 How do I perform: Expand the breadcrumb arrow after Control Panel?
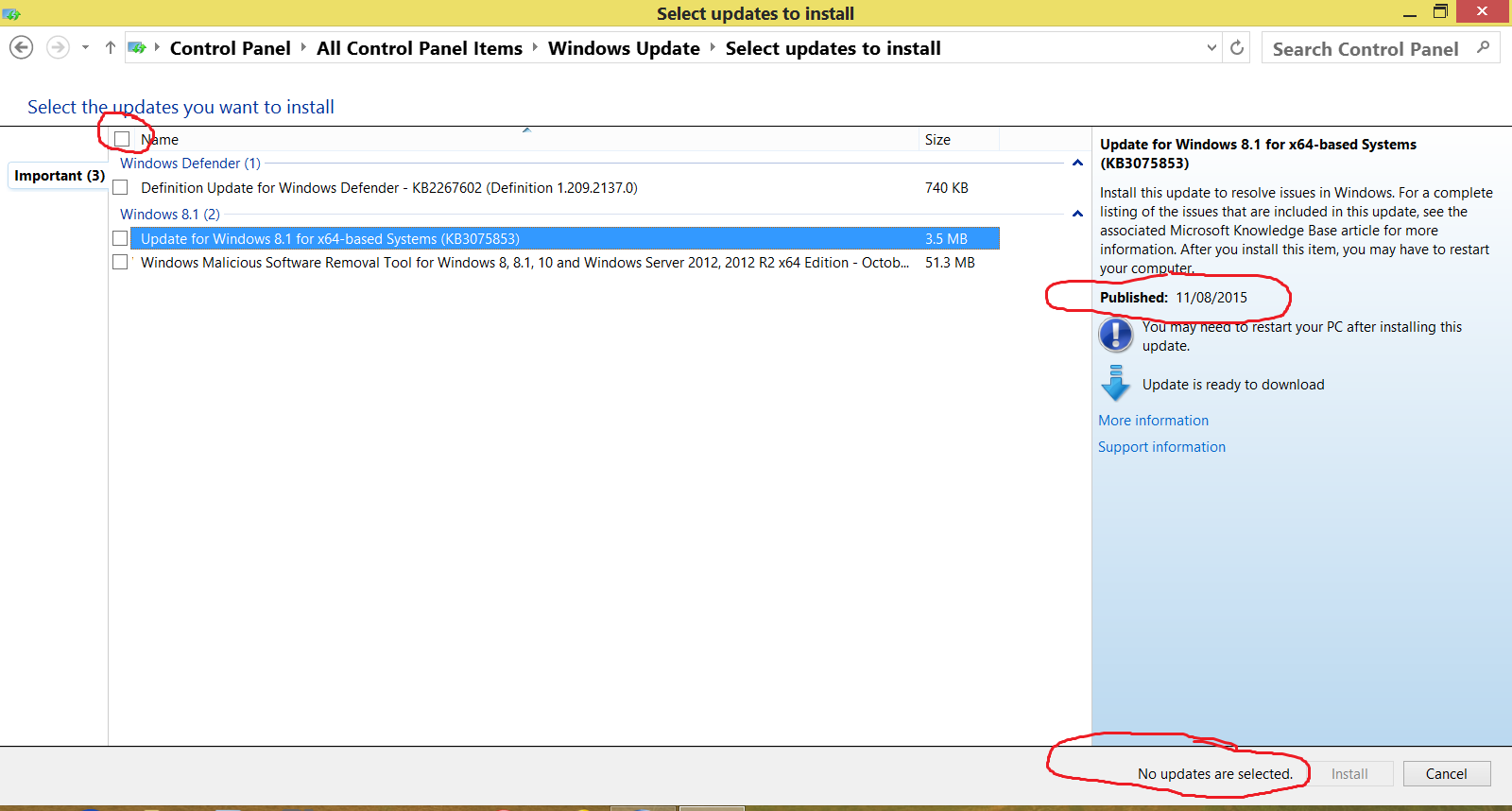click(303, 47)
